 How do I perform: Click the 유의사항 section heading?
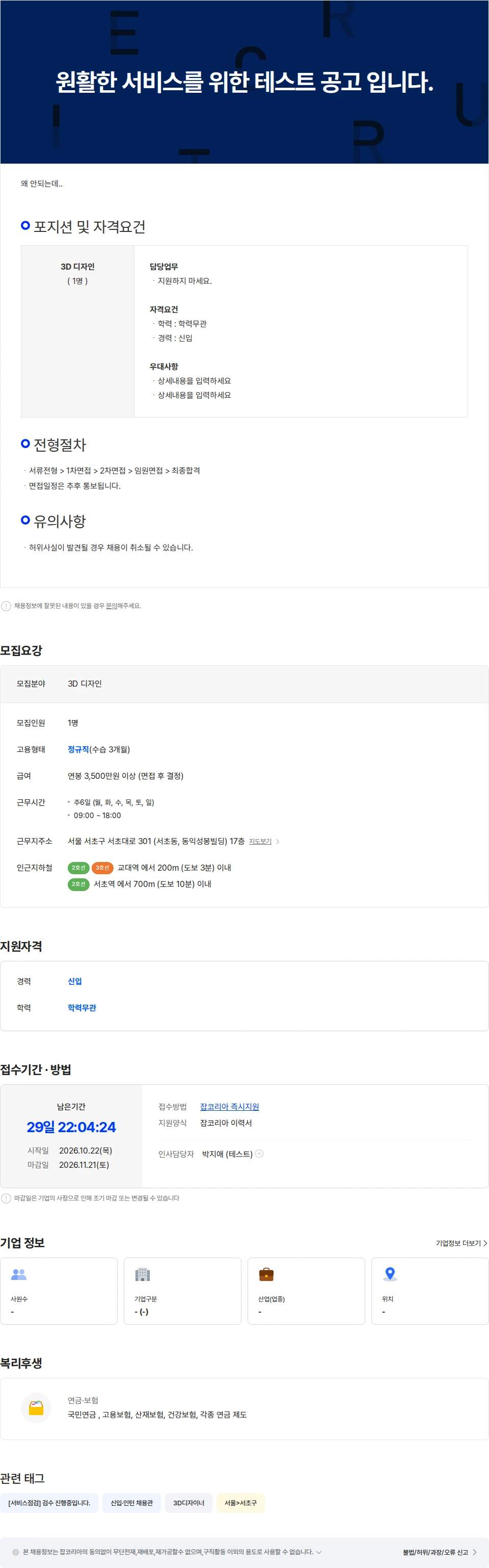pyautogui.click(x=60, y=521)
